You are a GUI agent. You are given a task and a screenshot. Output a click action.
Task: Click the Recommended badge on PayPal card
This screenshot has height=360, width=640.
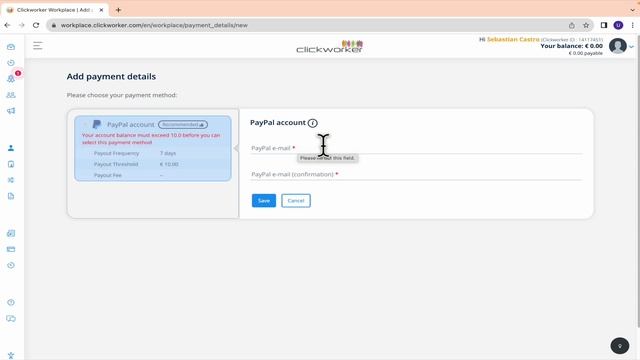(183, 124)
